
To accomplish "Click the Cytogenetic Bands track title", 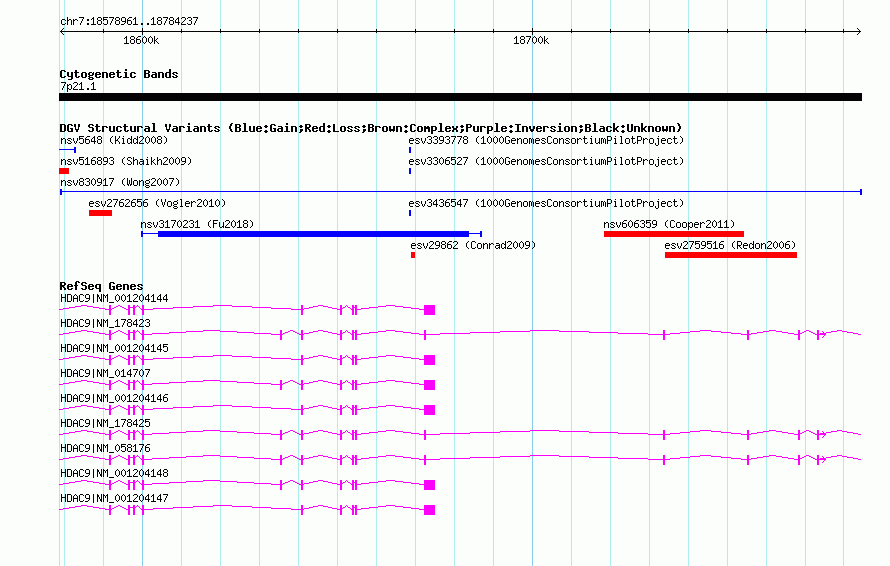I will [x=119, y=74].
